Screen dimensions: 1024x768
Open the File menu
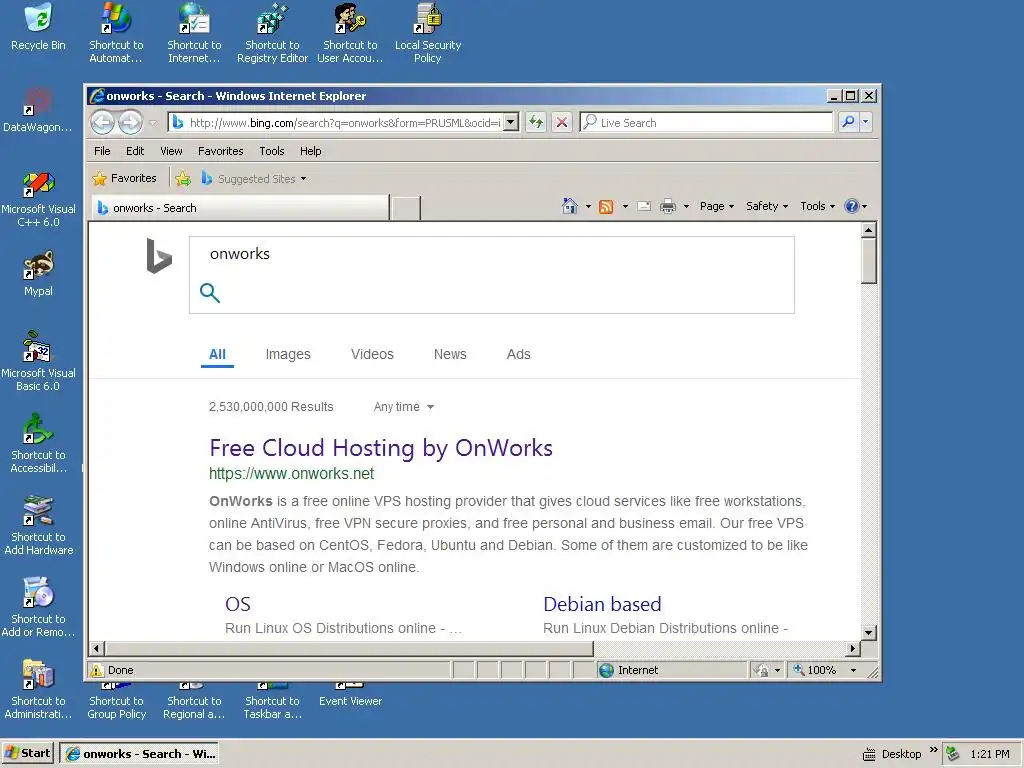pyautogui.click(x=103, y=151)
